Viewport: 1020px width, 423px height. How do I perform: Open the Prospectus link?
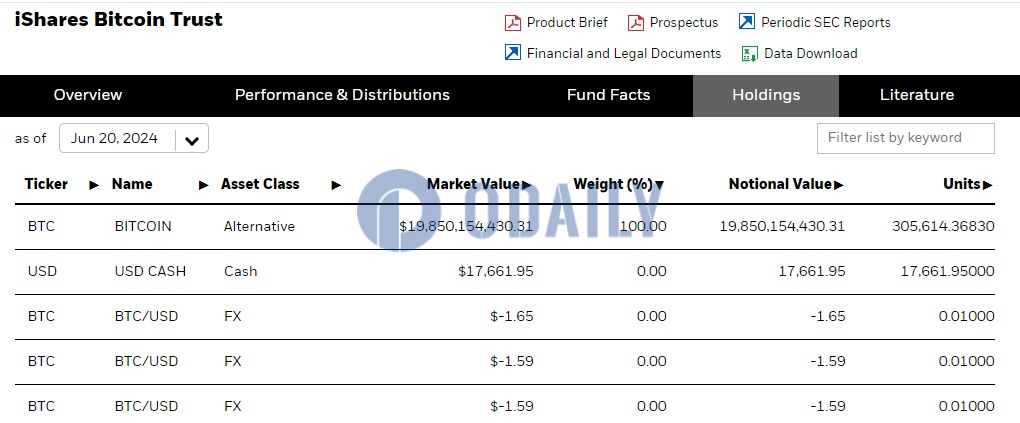(684, 23)
